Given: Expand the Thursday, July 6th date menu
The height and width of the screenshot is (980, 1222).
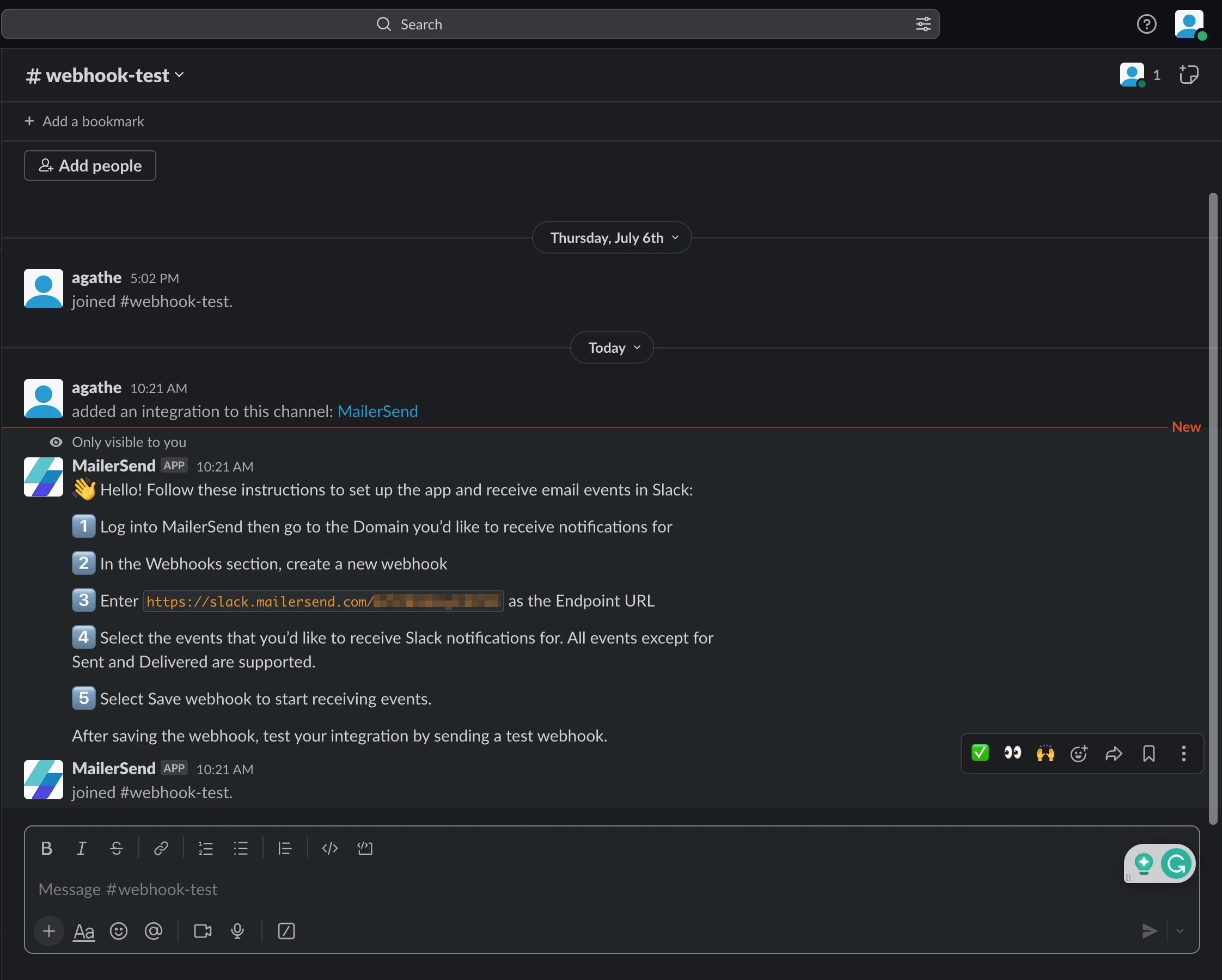Looking at the screenshot, I should click(612, 237).
